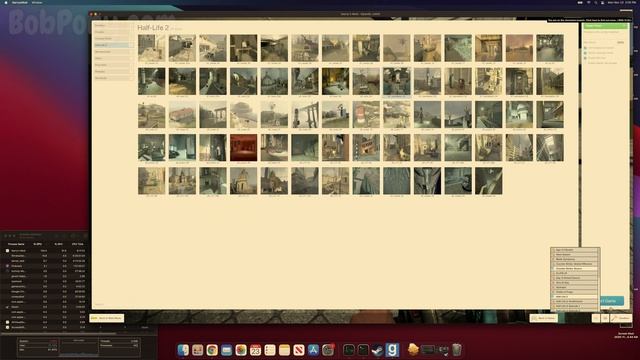Screen dimensions: 640x360
Task: Toggle the second checkbox in the server settings panel
Action: (585, 53)
